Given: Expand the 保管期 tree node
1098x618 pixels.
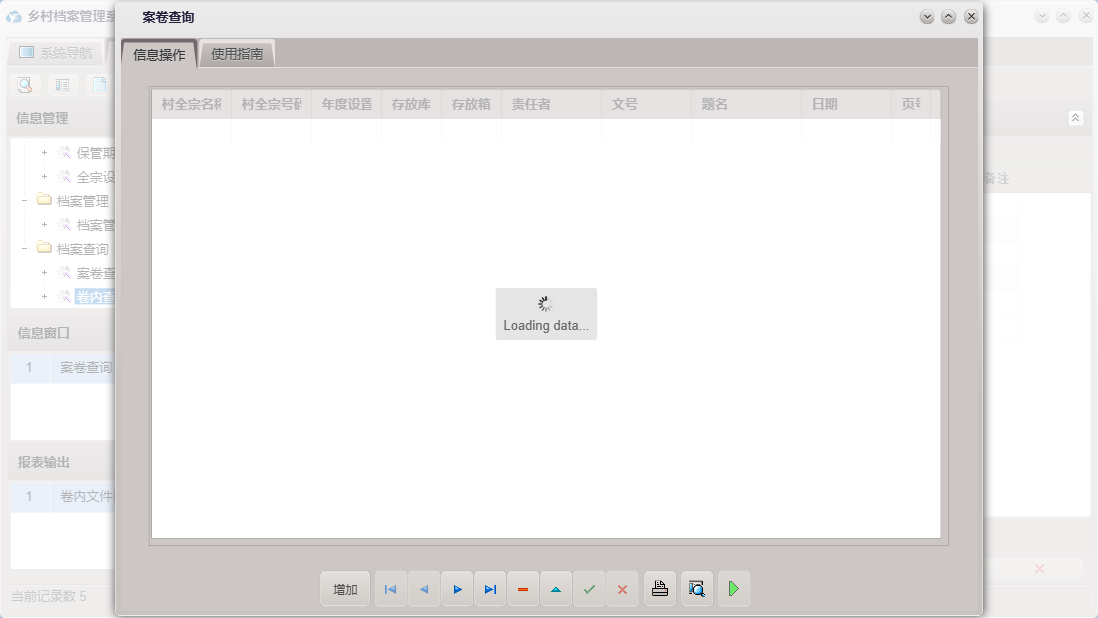Looking at the screenshot, I should (44, 153).
